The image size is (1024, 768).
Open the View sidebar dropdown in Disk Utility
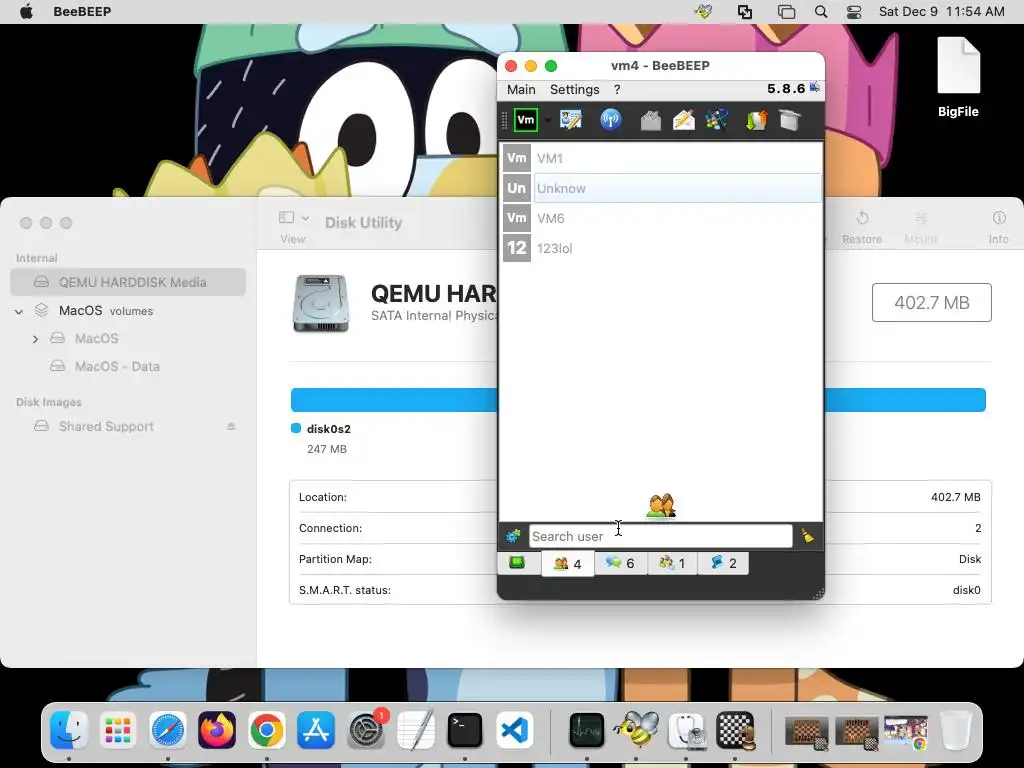[x=294, y=217]
